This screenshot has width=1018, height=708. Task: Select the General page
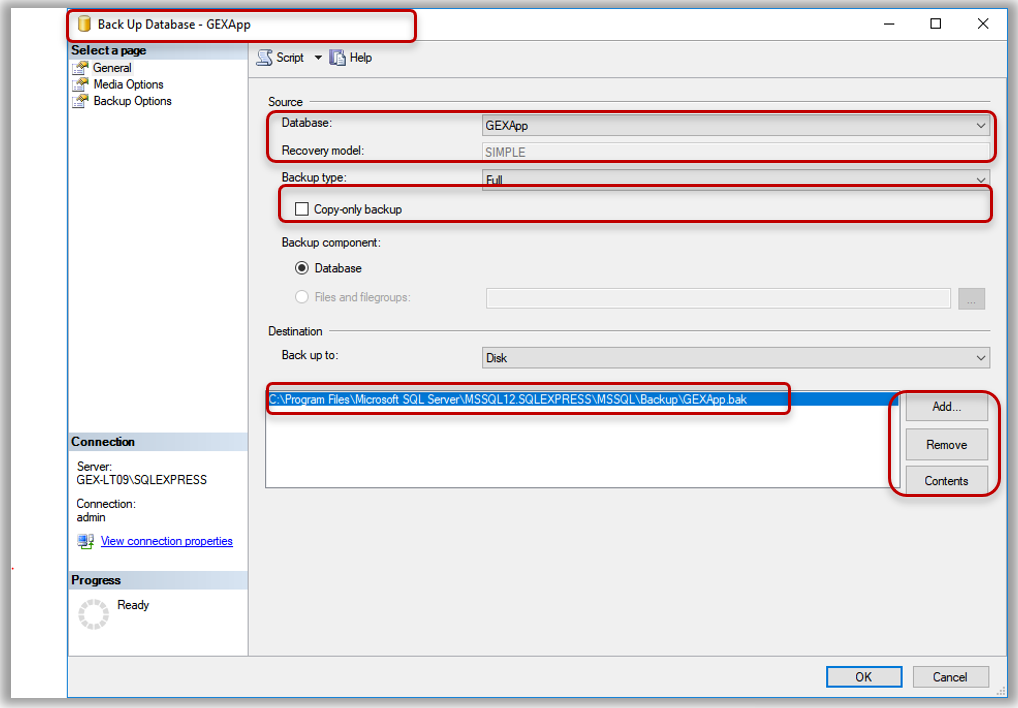[x=112, y=67]
